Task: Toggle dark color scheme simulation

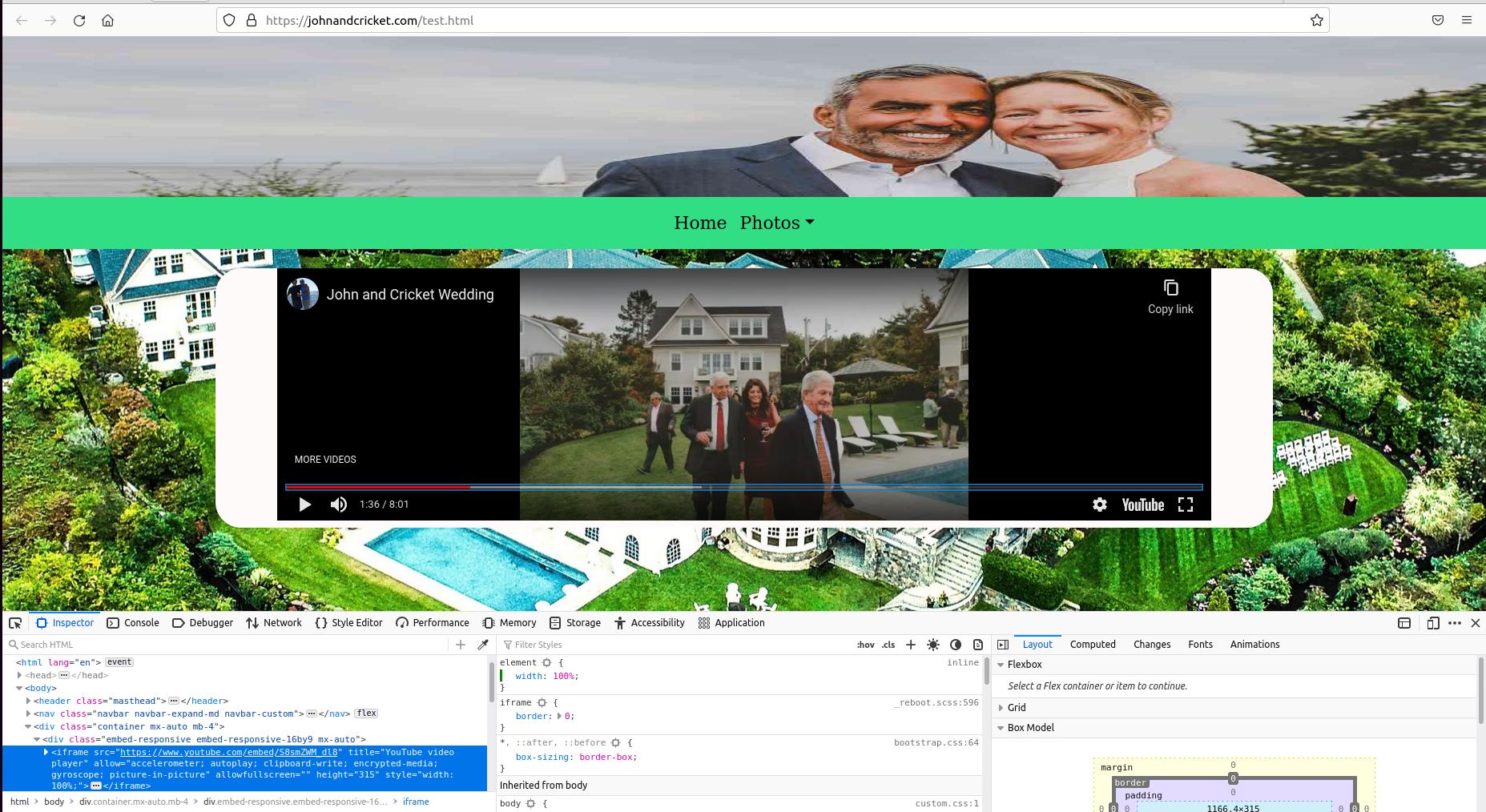Action: point(956,645)
